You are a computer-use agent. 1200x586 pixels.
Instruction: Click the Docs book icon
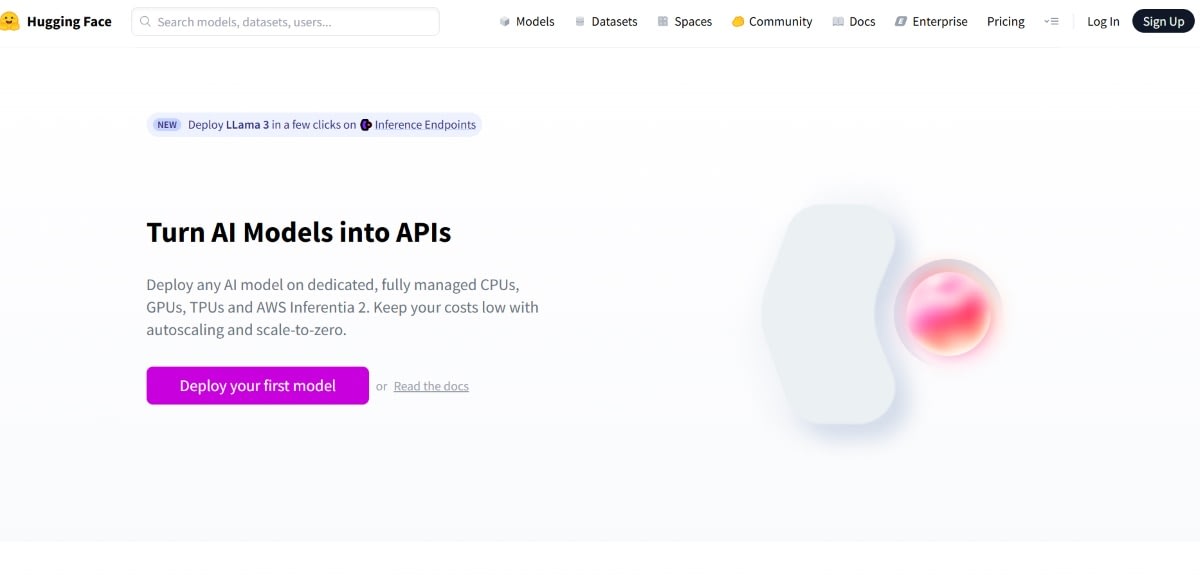tap(838, 22)
